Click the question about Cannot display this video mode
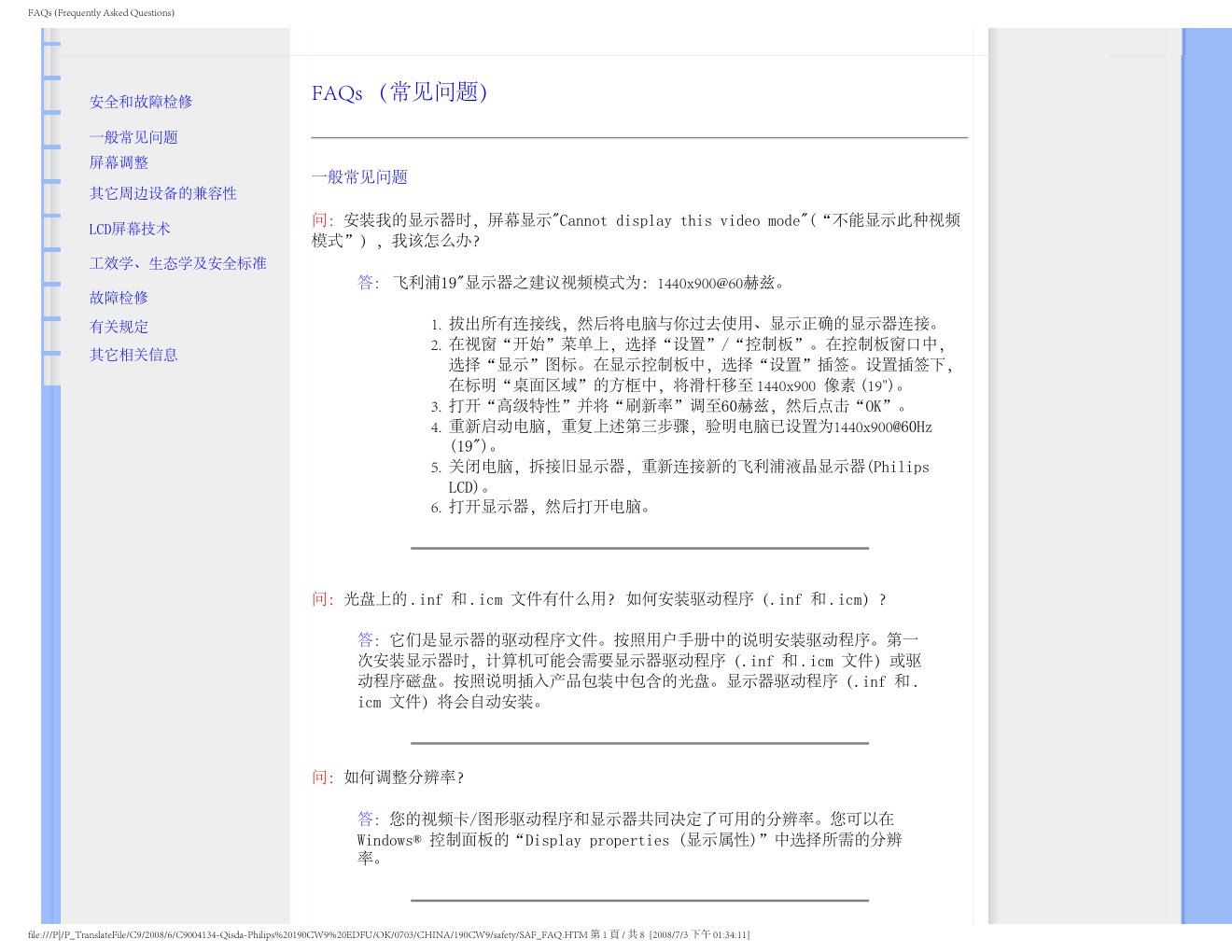The image size is (1232, 952). click(635, 231)
